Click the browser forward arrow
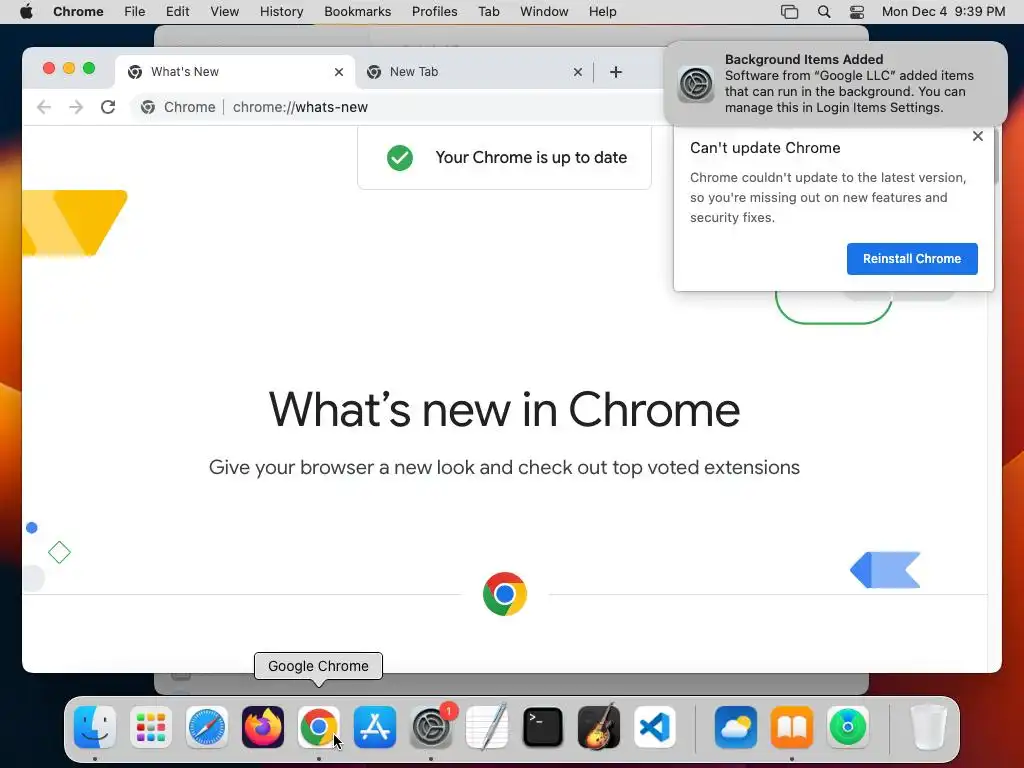Screen dimensions: 1024x768 [76, 107]
